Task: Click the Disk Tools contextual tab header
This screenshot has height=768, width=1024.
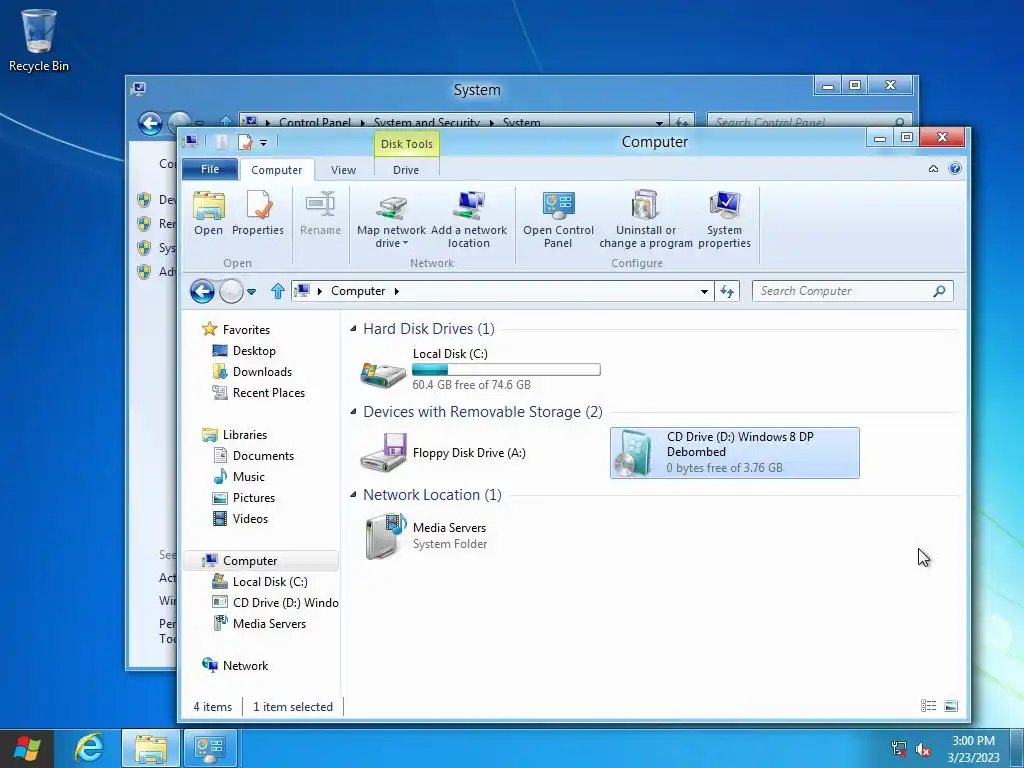Action: [407, 144]
